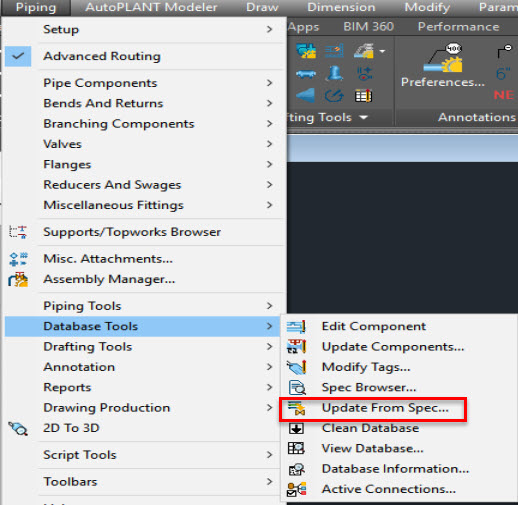Viewport: 518px width, 505px height.
Task: Click the Update From Spec icon
Action: click(x=296, y=408)
